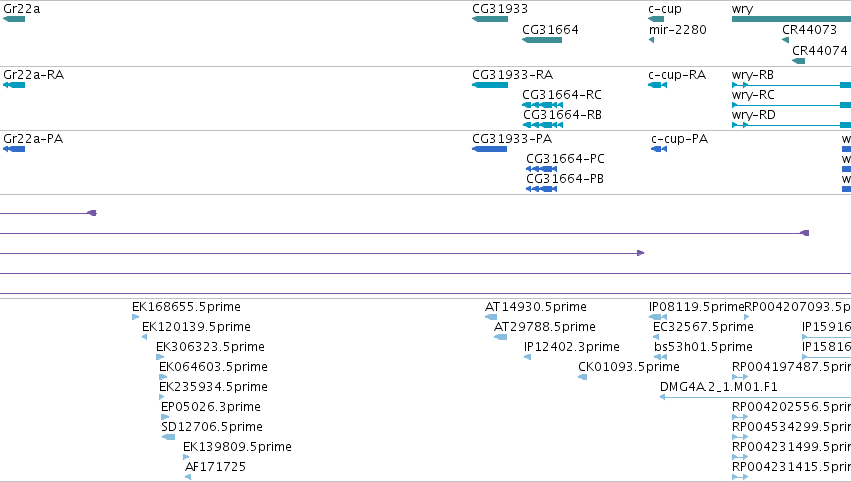Click the mir-2280 gene marker
This screenshot has height=482, width=851.
(x=651, y=40)
